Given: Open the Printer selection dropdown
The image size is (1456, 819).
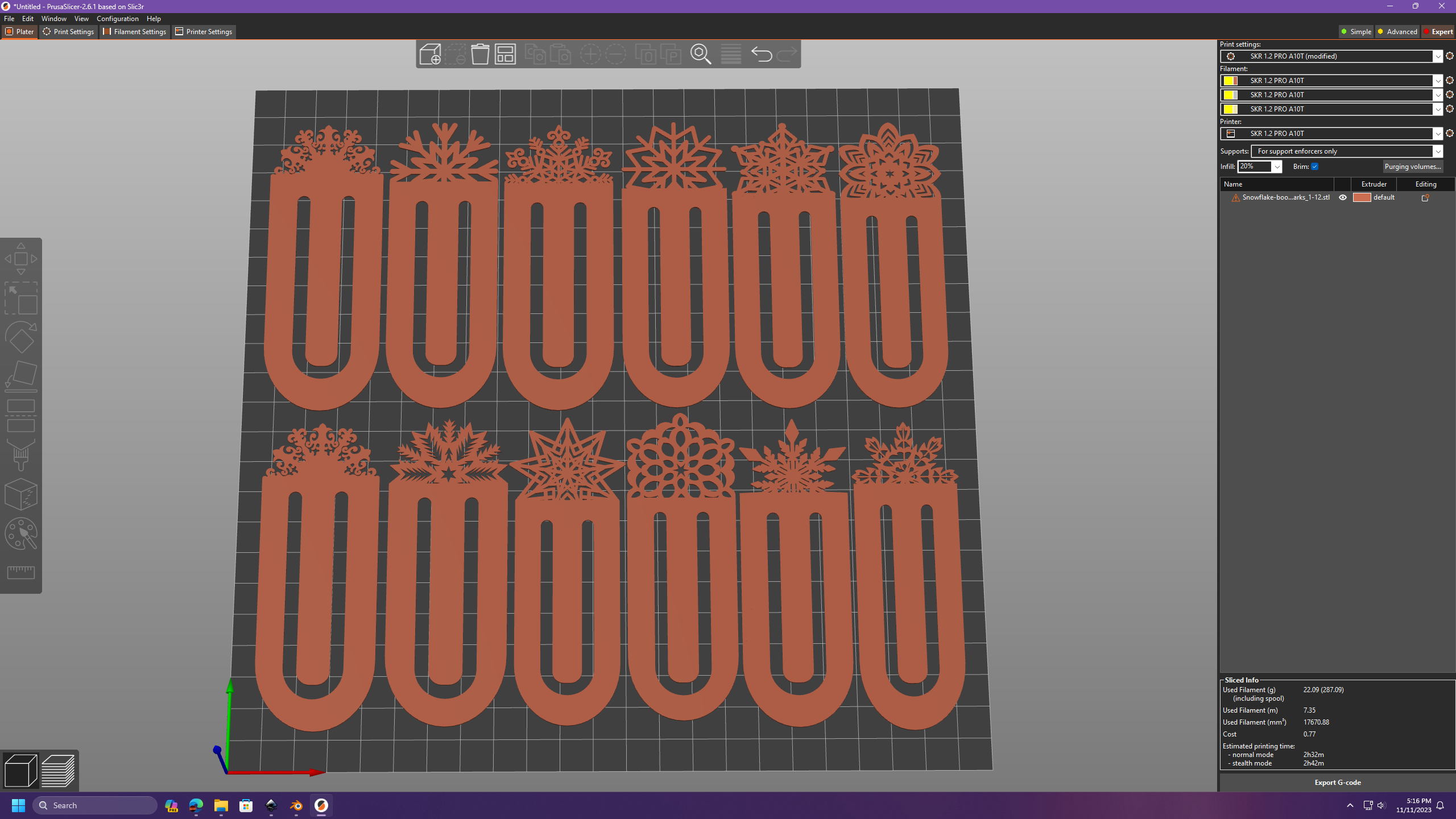Looking at the screenshot, I should pyautogui.click(x=1437, y=134).
